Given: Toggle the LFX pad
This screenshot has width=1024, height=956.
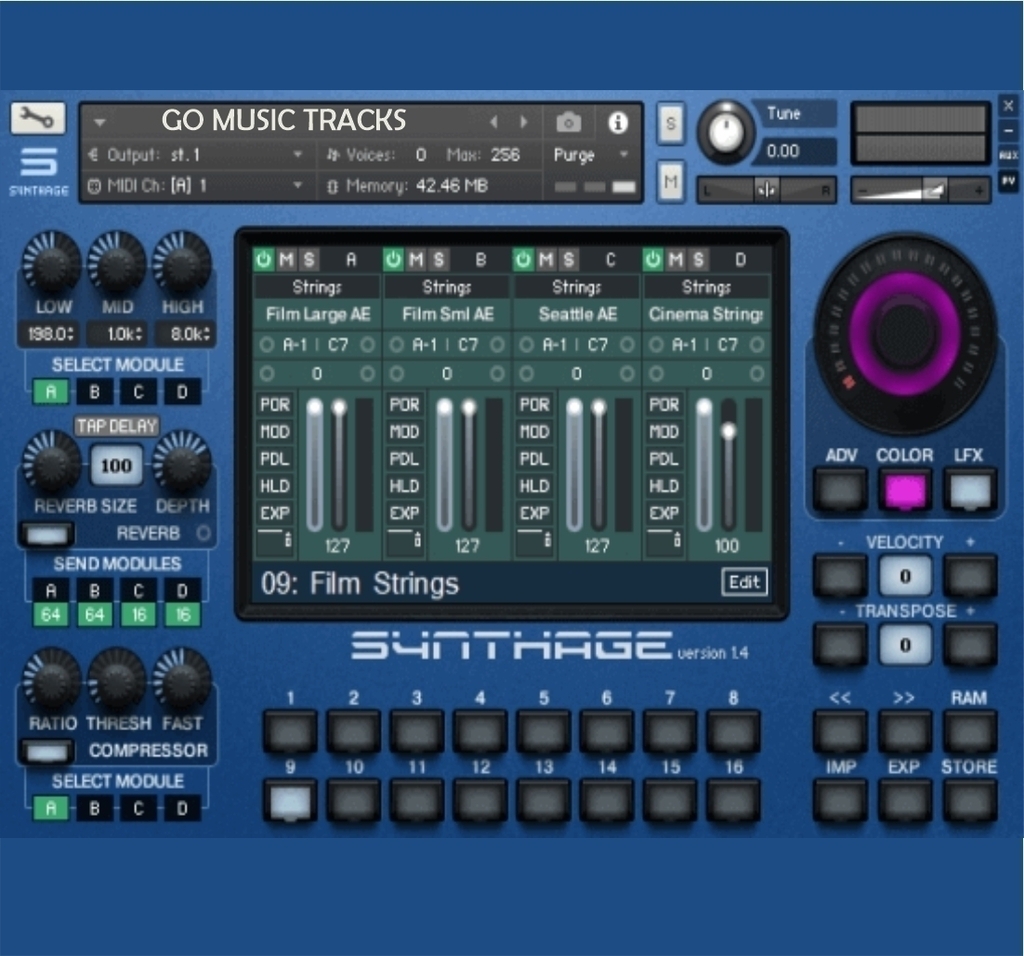Looking at the screenshot, I should [970, 490].
